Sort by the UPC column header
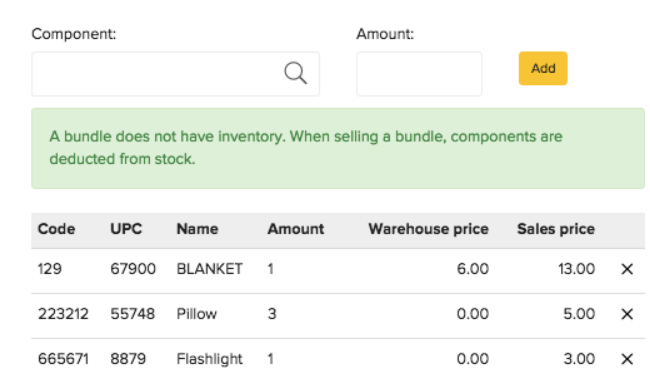The width and height of the screenshot is (650, 387). point(126,229)
